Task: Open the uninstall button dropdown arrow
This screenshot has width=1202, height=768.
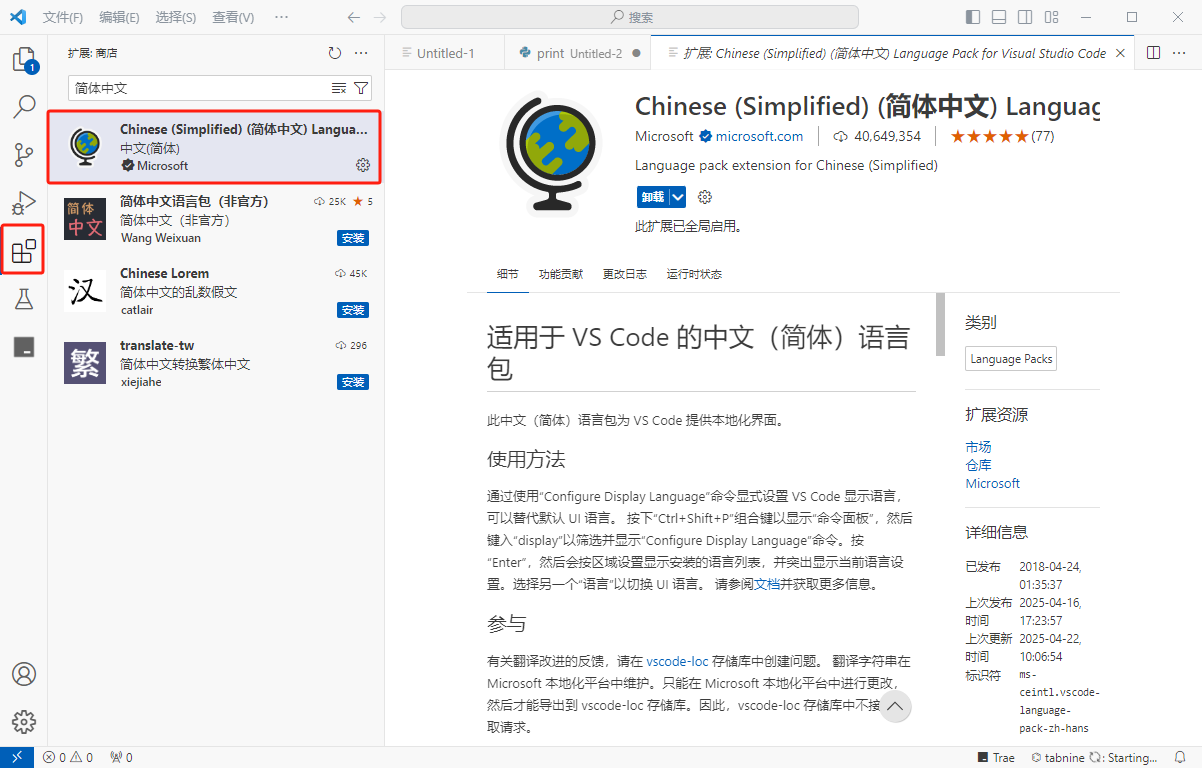Action: click(x=677, y=197)
